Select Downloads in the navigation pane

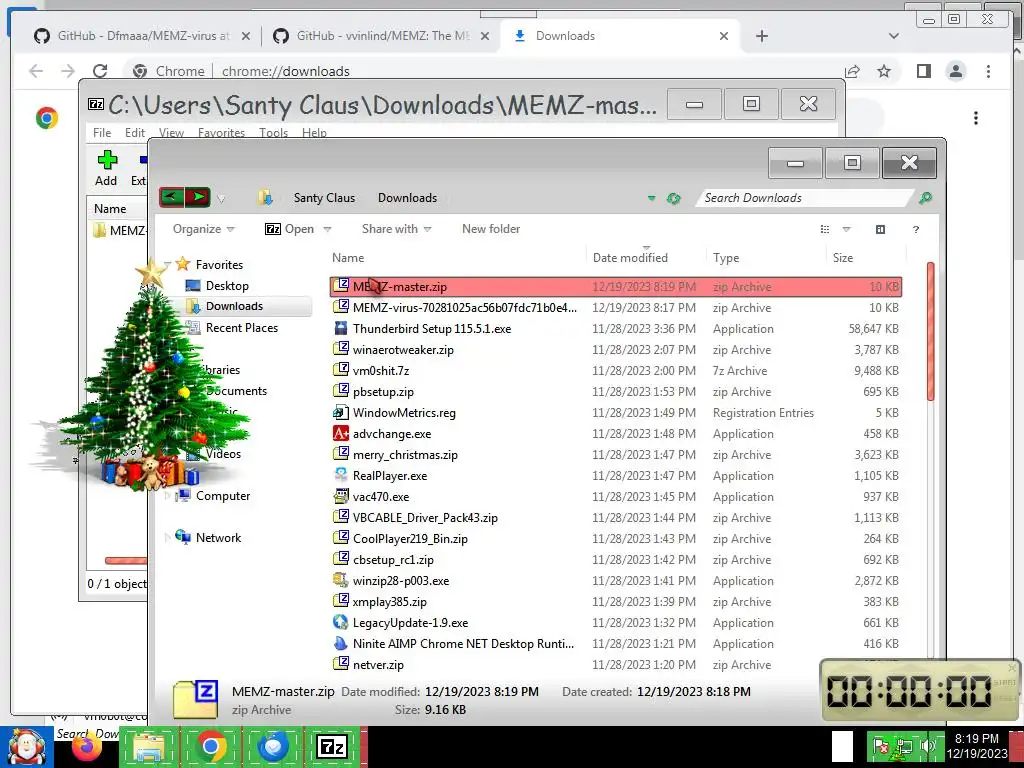(x=234, y=306)
